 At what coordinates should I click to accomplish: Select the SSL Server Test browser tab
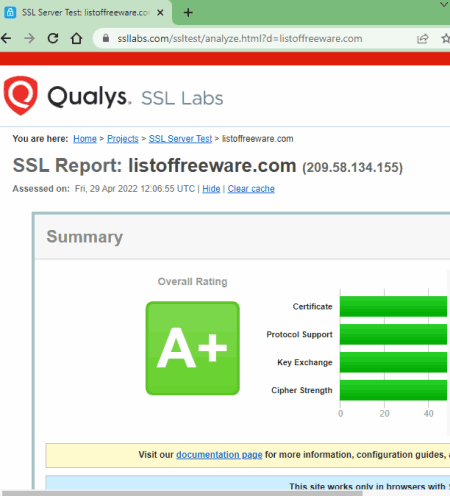[86, 13]
